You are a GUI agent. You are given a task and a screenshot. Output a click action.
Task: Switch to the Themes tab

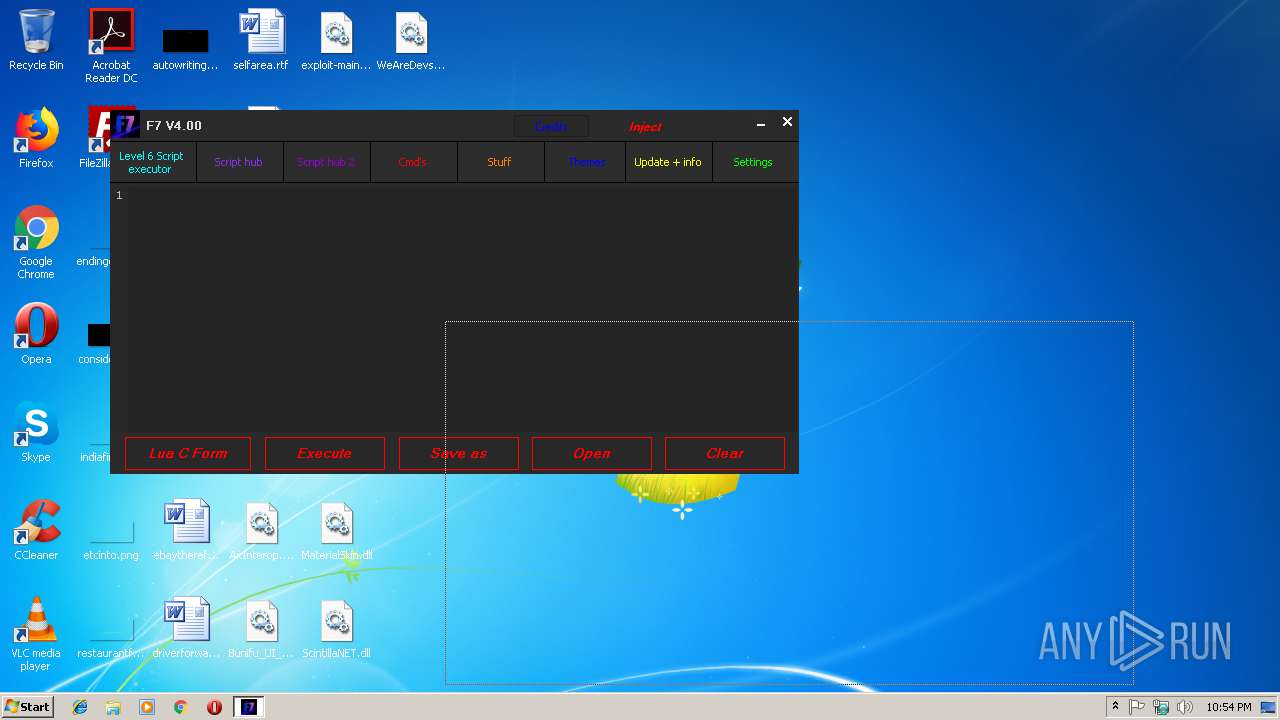pos(586,162)
